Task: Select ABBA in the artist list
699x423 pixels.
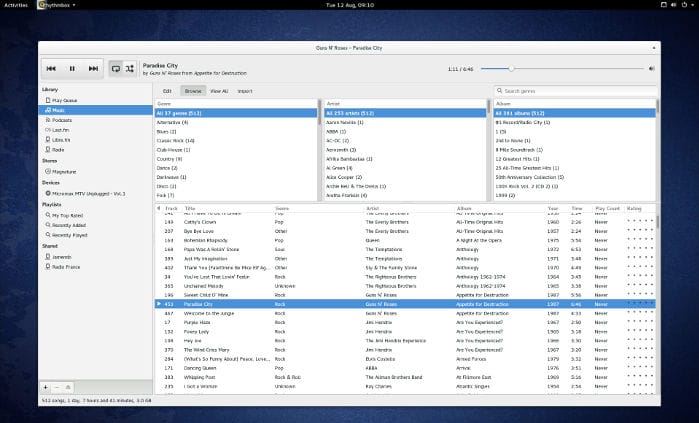Action: tap(405, 132)
